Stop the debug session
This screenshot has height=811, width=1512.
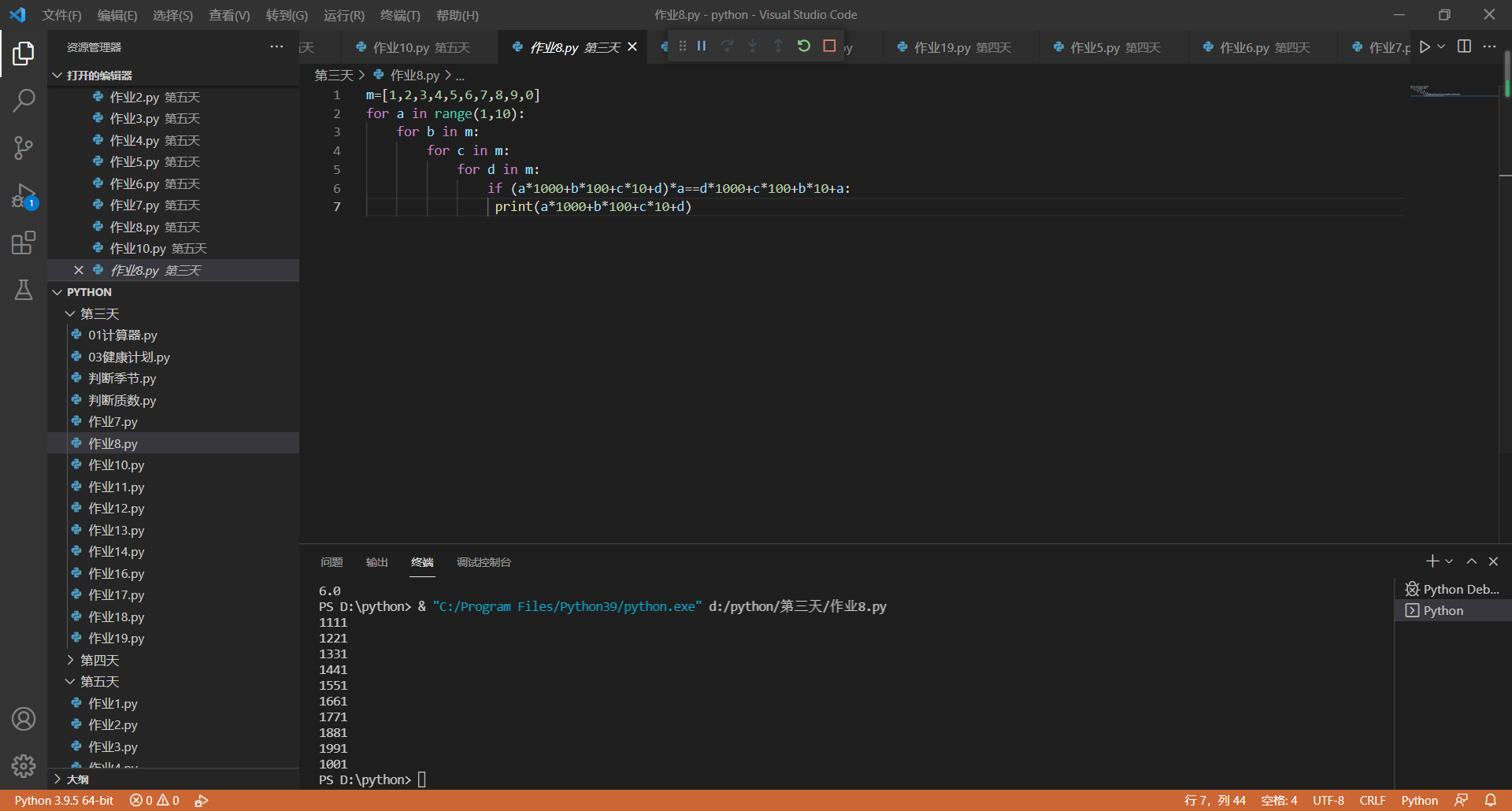tap(829, 46)
